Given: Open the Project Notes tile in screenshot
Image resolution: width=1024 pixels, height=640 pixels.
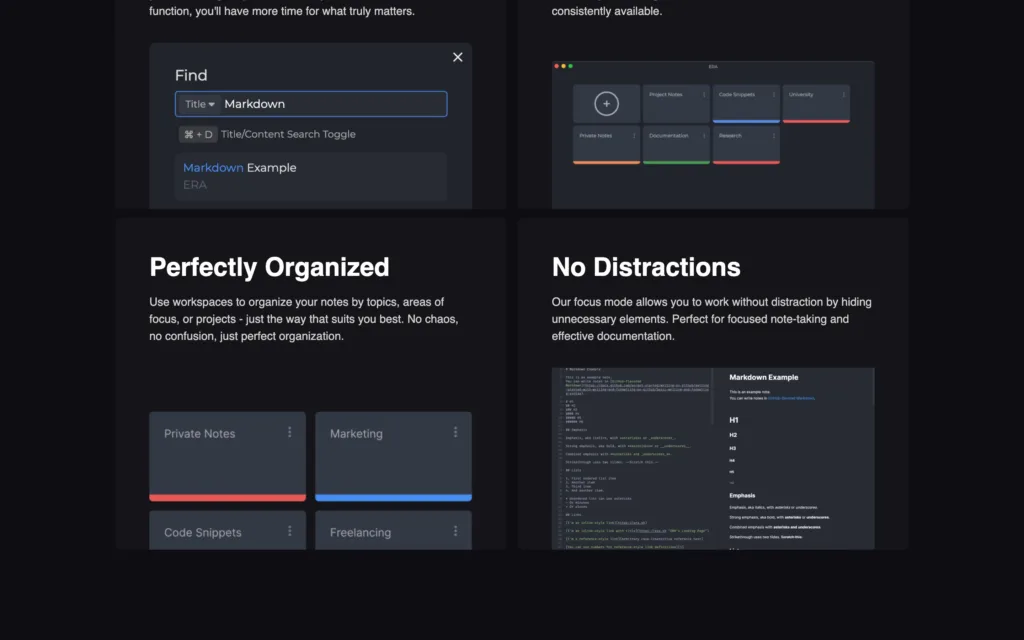Looking at the screenshot, I should coord(676,104).
